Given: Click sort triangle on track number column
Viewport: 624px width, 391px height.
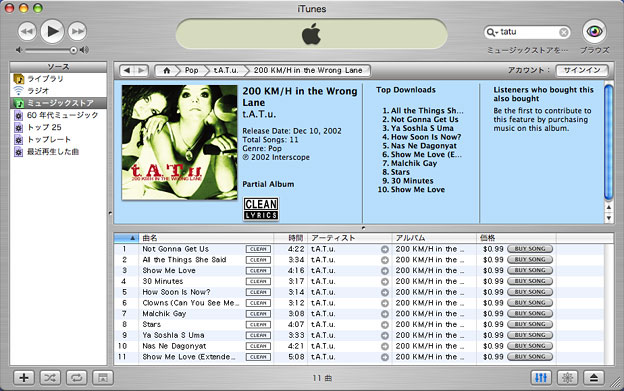Looking at the screenshot, I should coord(133,238).
